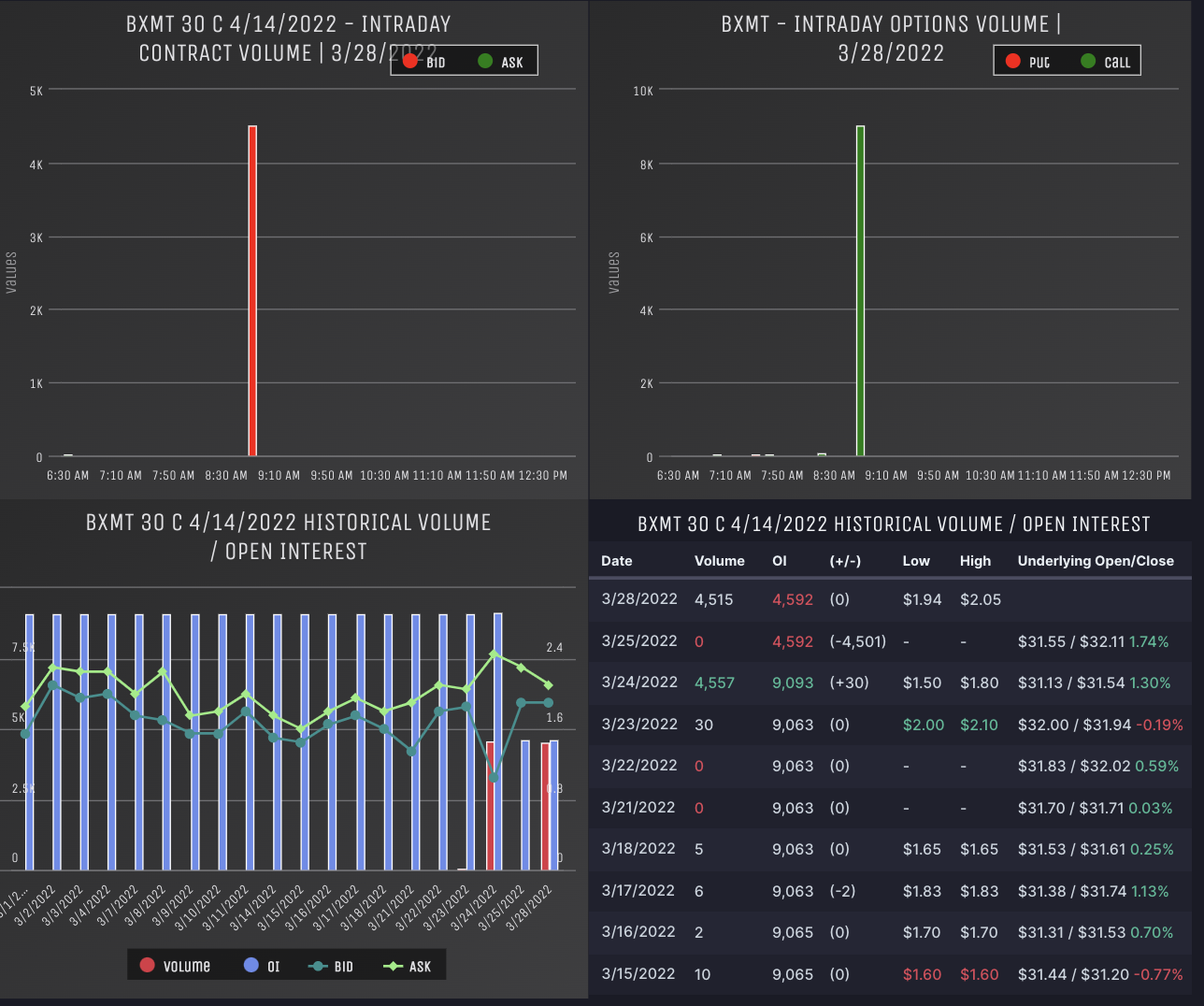Viewport: 1204px width, 1006px height.
Task: Click the red 3/24/2022 volume bar
Action: point(490,805)
